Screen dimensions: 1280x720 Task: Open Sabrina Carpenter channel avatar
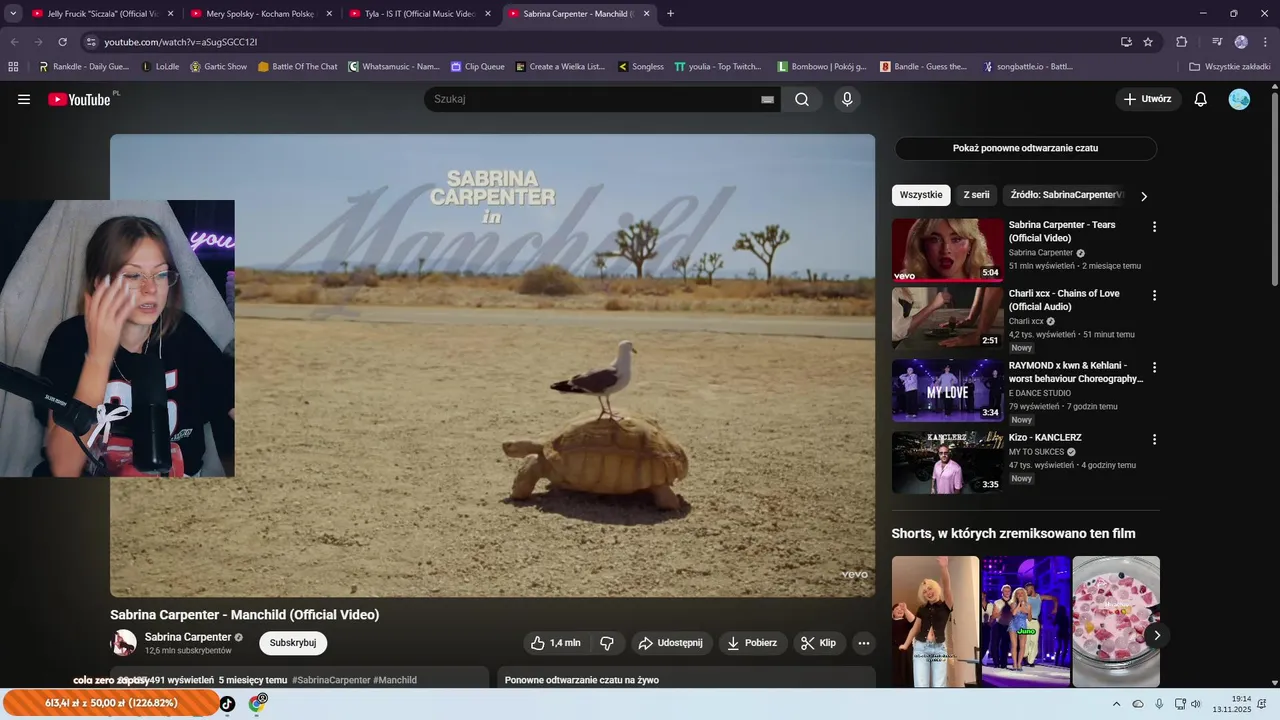(124, 643)
